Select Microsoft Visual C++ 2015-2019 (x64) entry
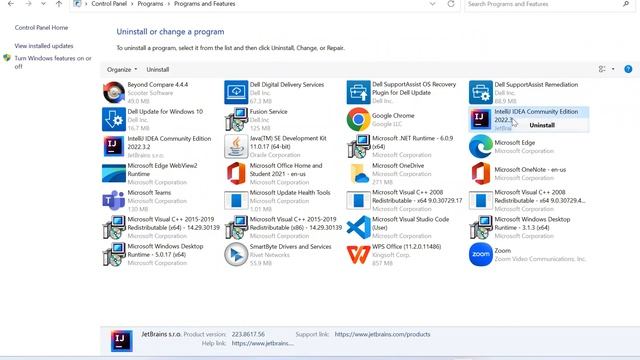 coord(161,227)
